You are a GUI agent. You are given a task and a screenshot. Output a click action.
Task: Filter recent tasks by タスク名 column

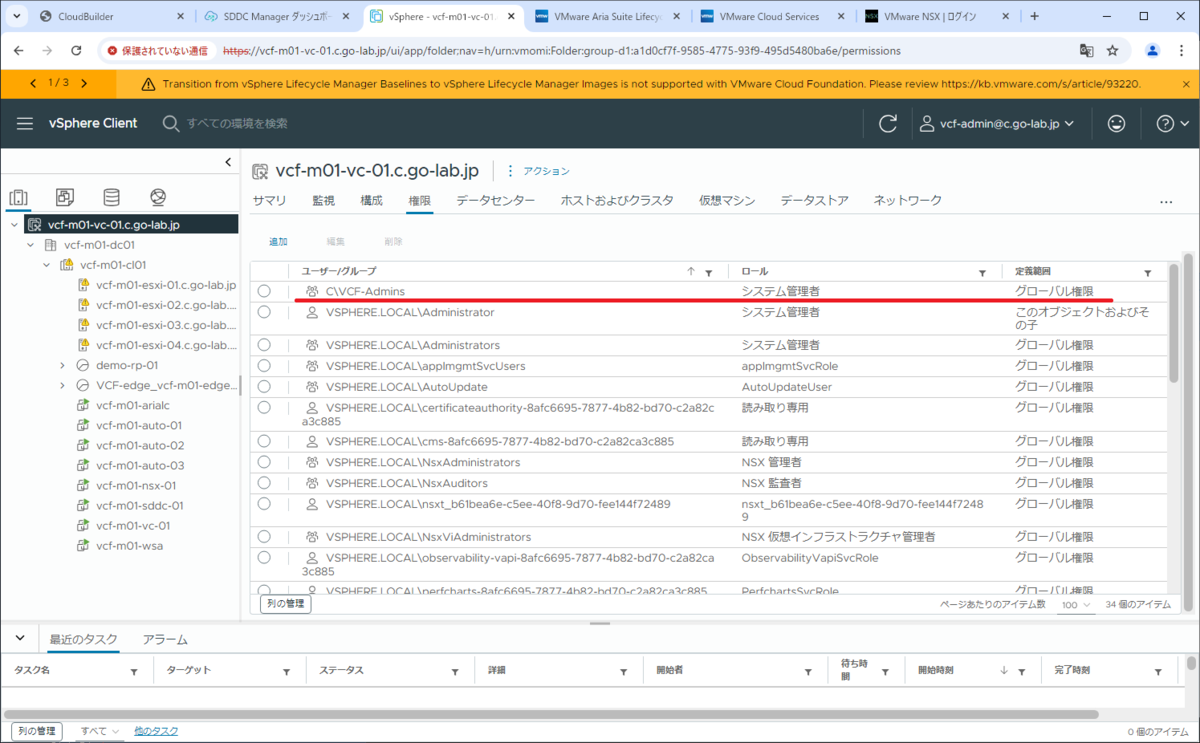click(x=134, y=672)
